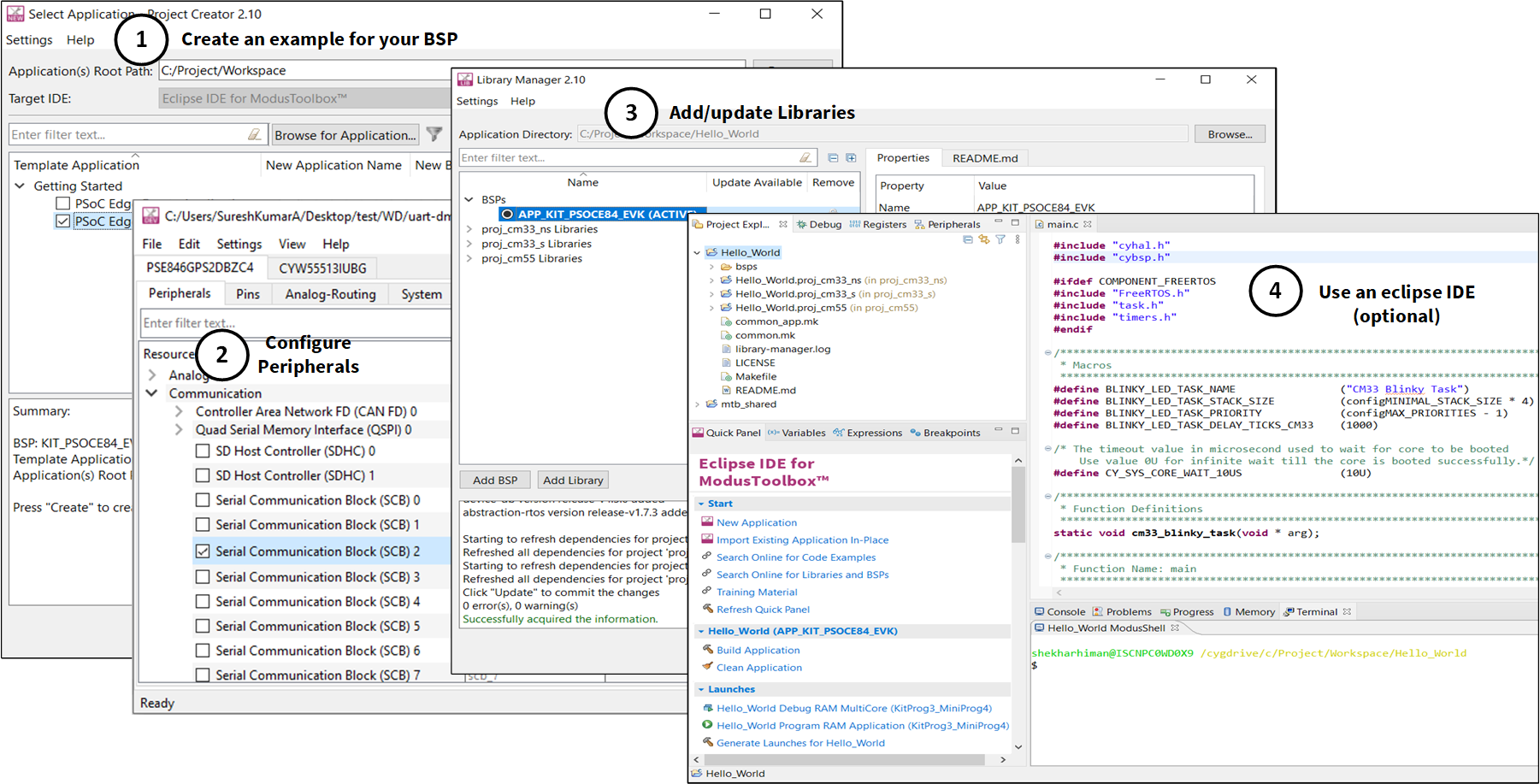Screen dimensions: 1540x784
Task: Collapse all items in Project Explorer toolbar
Action: (968, 239)
